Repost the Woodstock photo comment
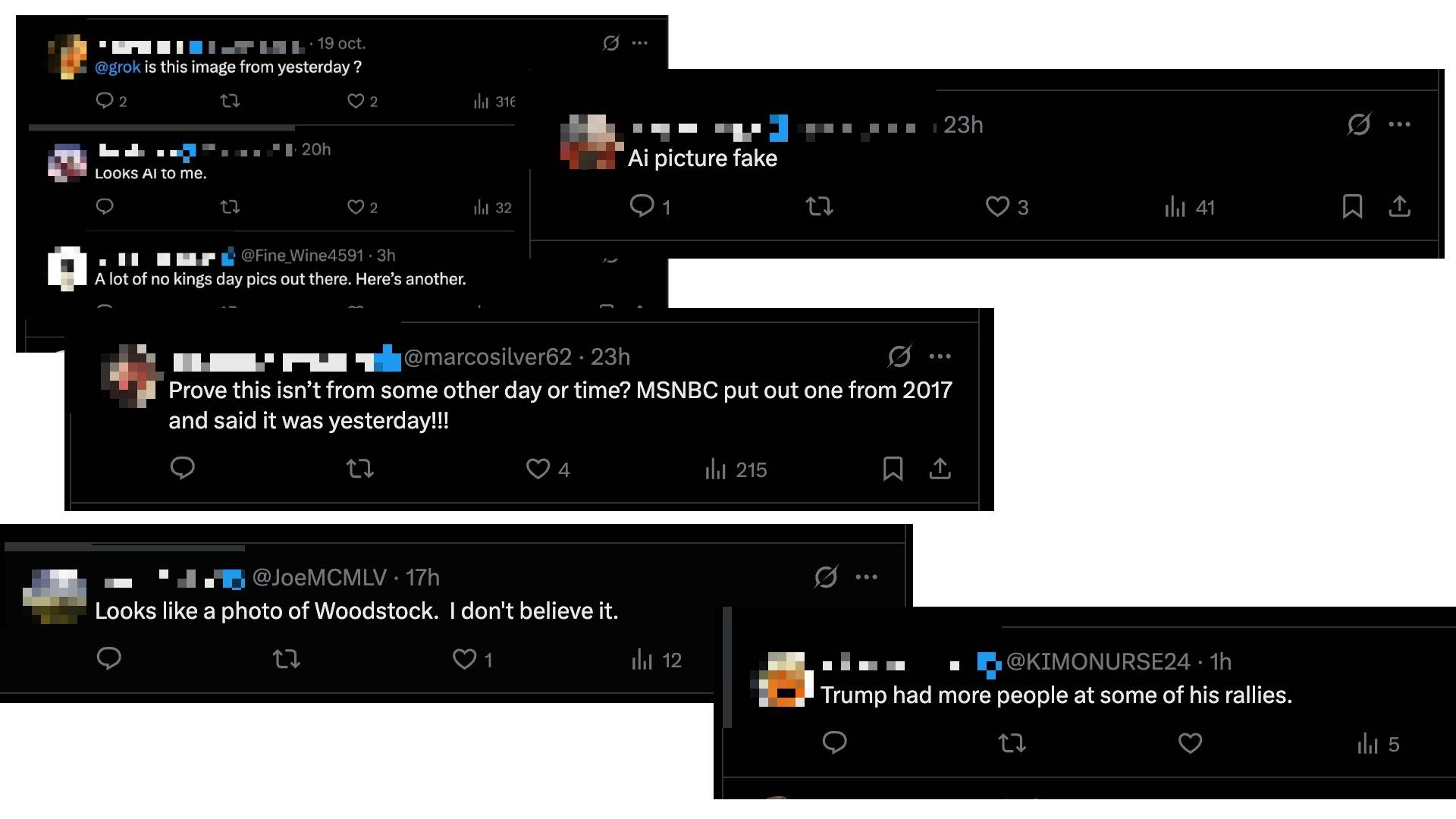1456x819 pixels. (286, 659)
